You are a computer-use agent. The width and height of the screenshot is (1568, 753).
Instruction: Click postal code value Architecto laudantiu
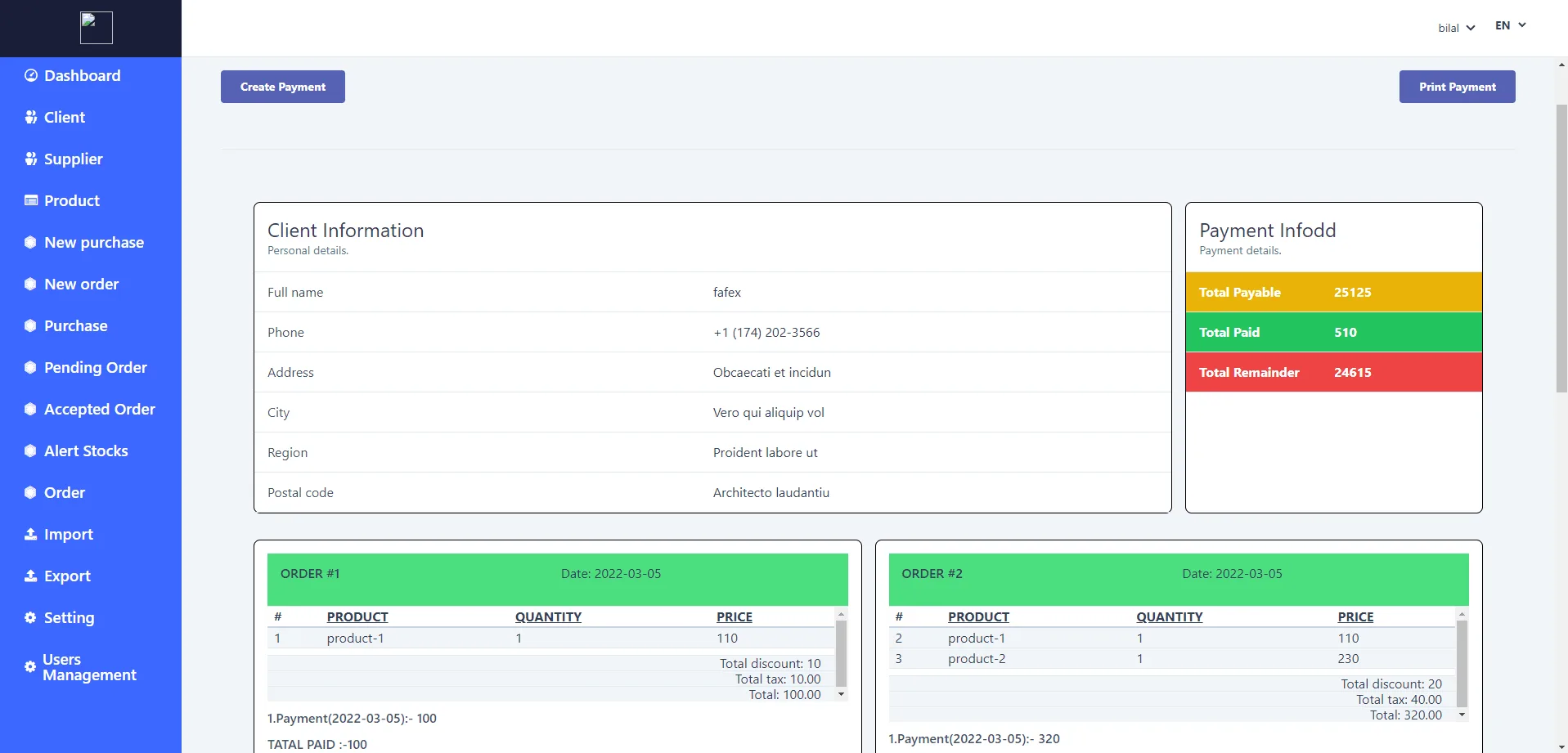pyautogui.click(x=771, y=492)
